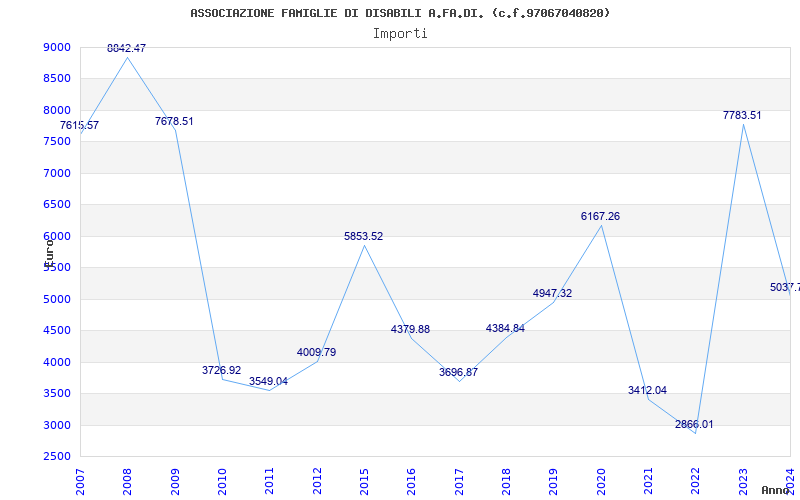Click x-axis year 2015

364,482
